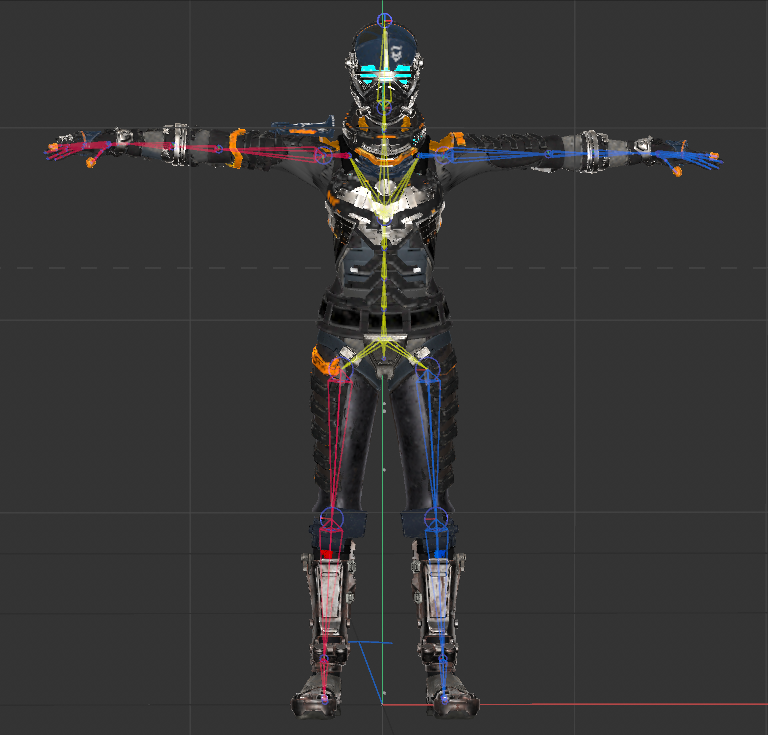
Task: Select the red forearm bone
Action: click(164, 146)
